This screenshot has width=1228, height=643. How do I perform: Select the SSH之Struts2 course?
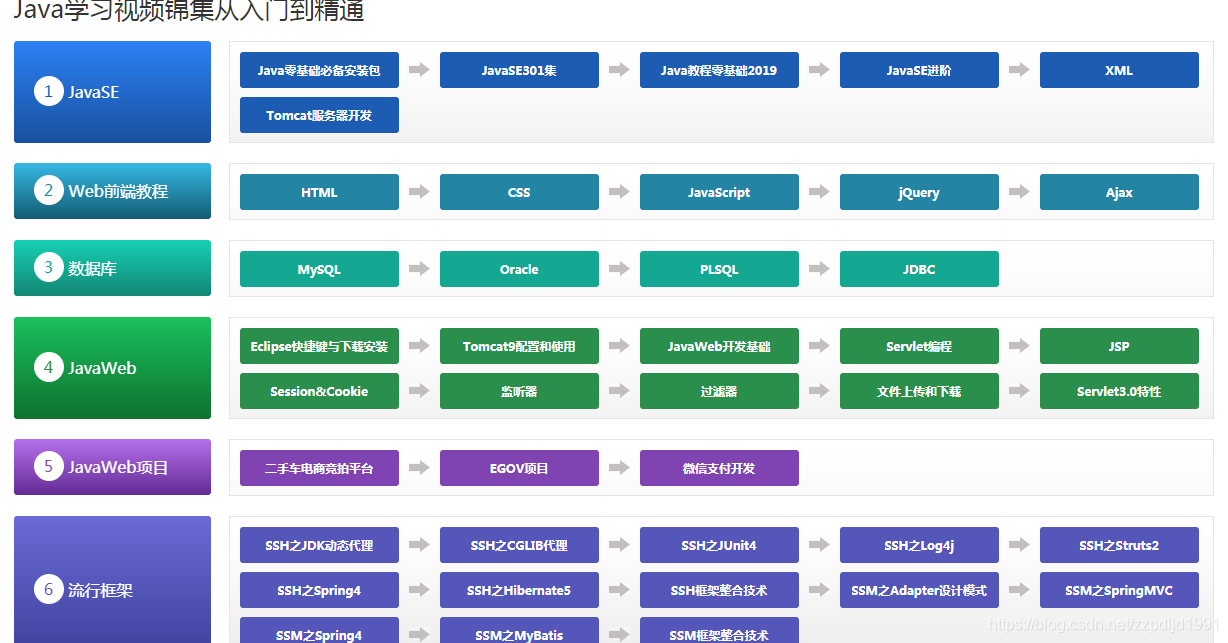coord(1119,545)
